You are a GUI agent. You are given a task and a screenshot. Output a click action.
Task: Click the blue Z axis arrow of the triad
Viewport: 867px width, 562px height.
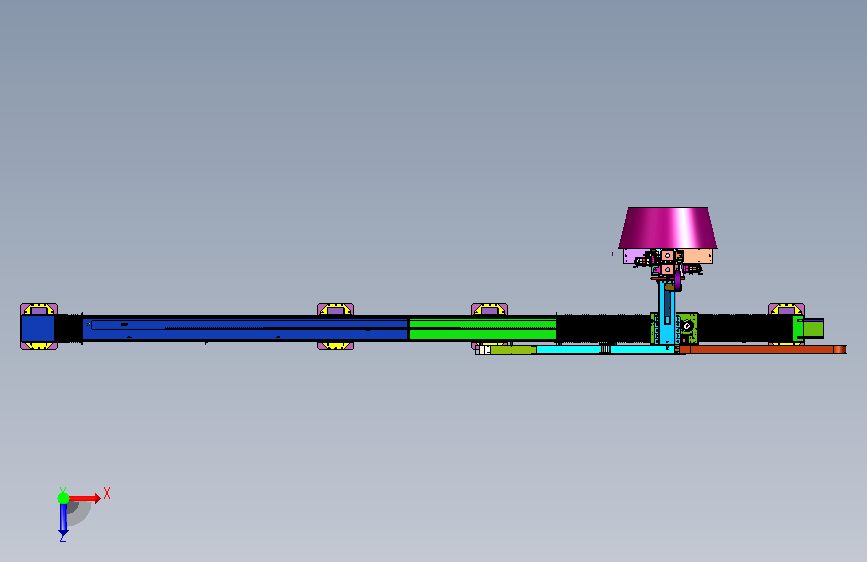tap(63, 519)
